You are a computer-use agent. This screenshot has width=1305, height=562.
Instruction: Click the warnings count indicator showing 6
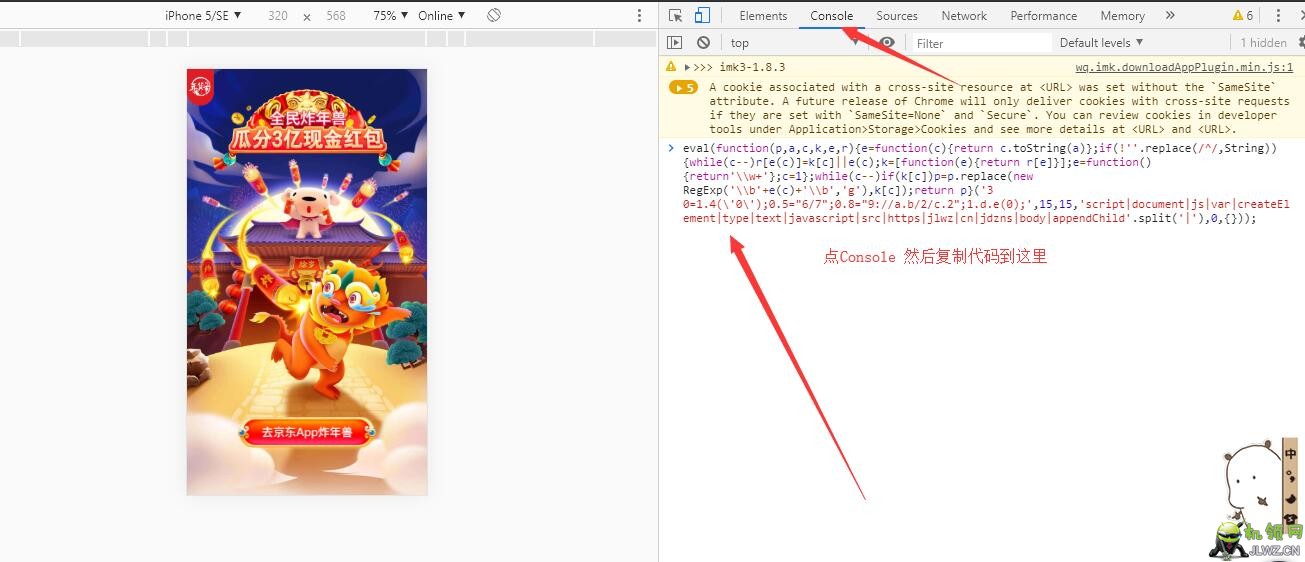(1243, 16)
